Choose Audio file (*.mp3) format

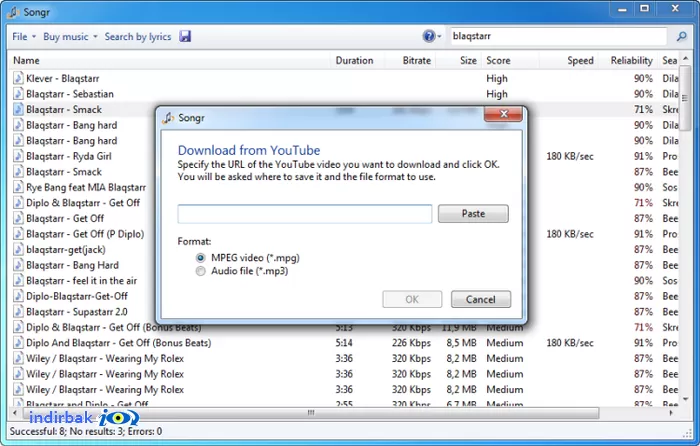pos(200,271)
